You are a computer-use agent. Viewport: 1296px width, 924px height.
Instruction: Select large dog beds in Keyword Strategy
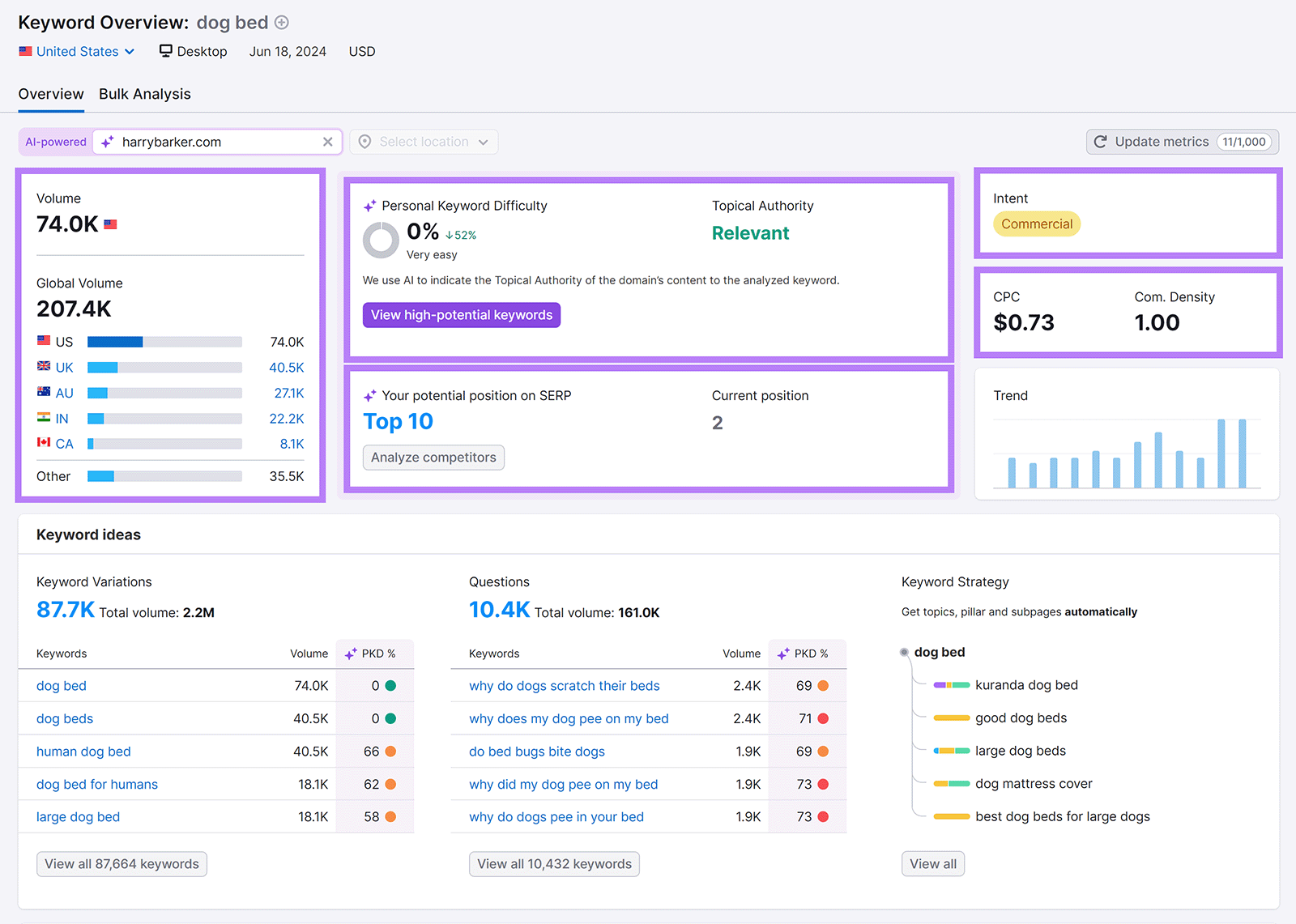coord(1021,751)
